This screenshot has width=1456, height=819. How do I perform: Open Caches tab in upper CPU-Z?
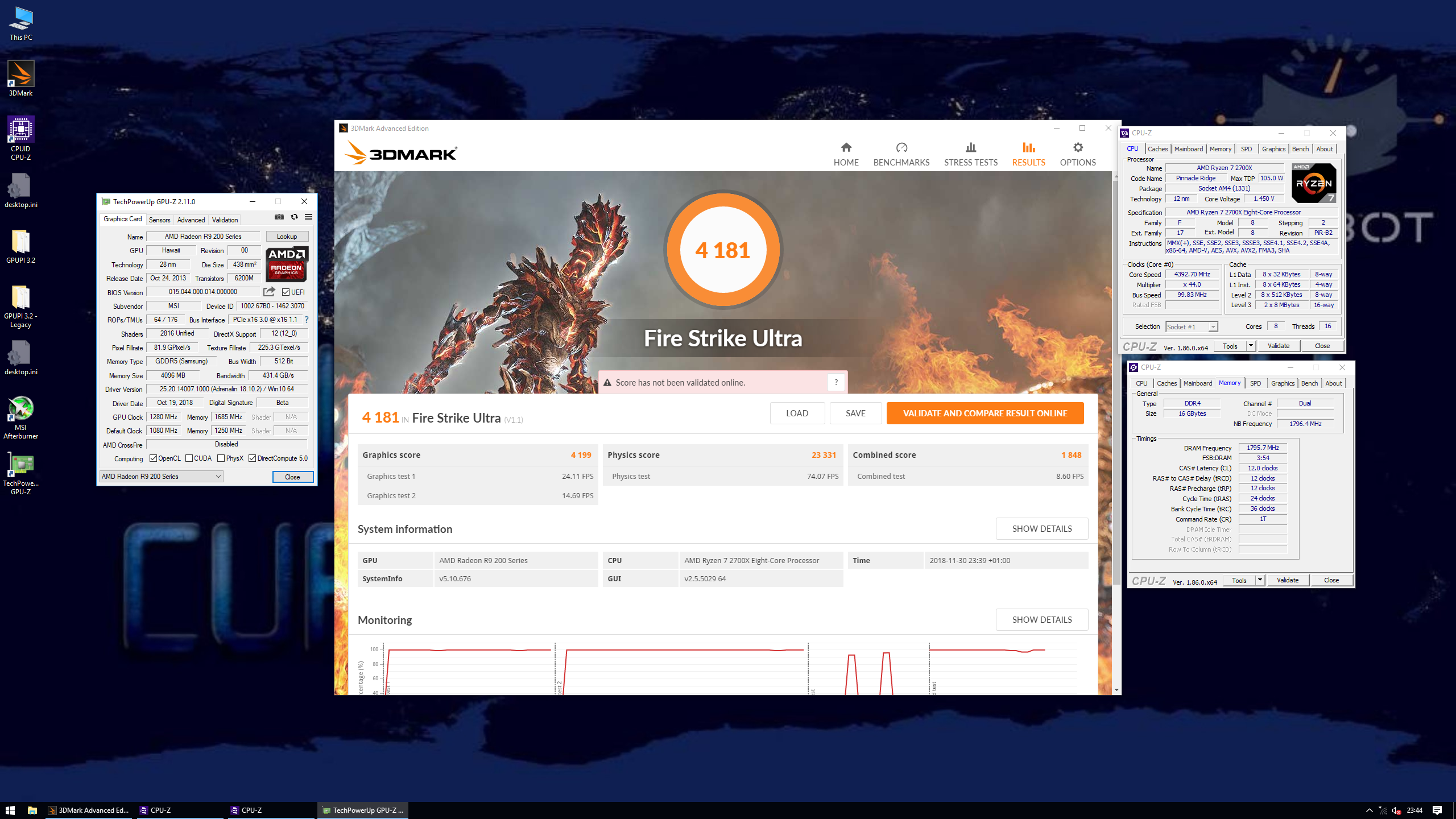(1157, 149)
